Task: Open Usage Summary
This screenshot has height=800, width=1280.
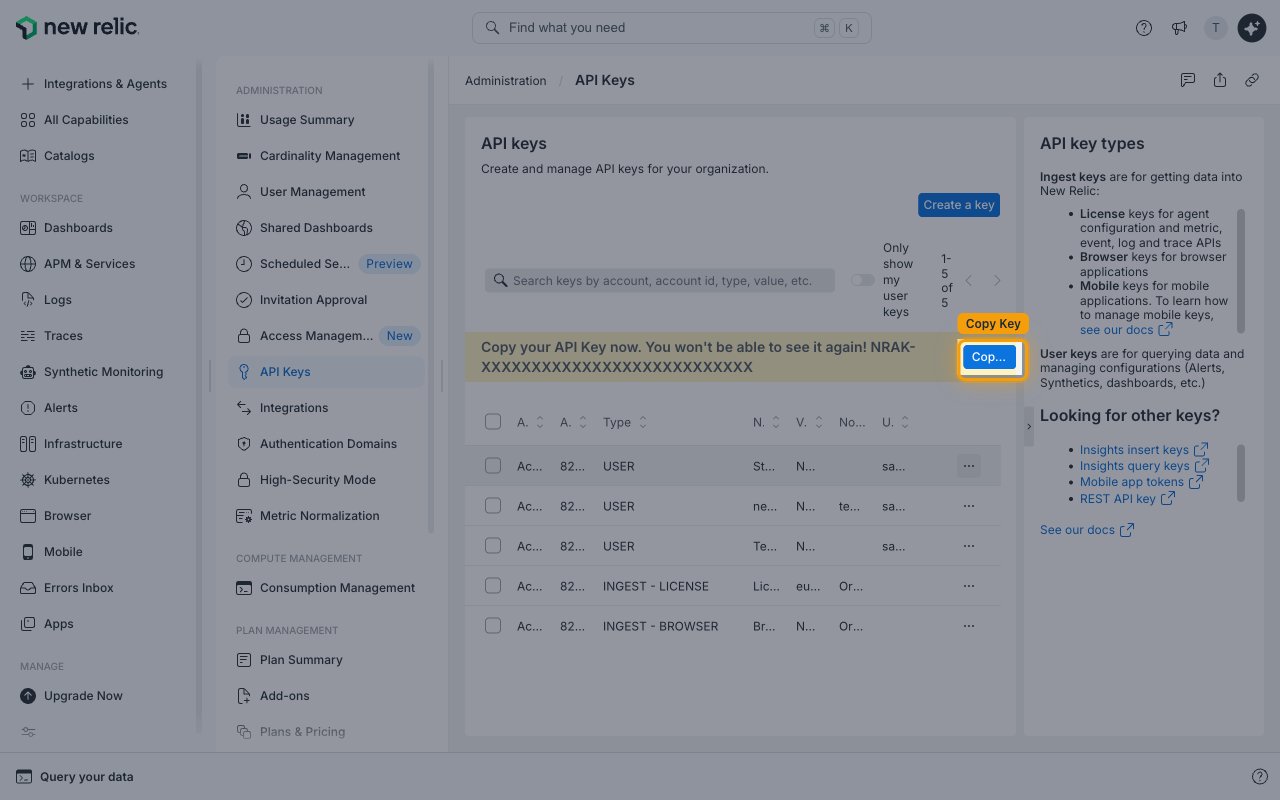Action: point(326,120)
